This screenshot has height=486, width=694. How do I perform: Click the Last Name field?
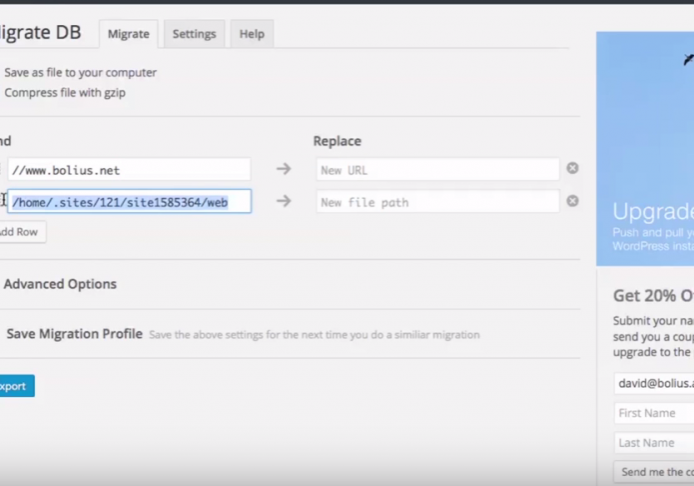[654, 443]
